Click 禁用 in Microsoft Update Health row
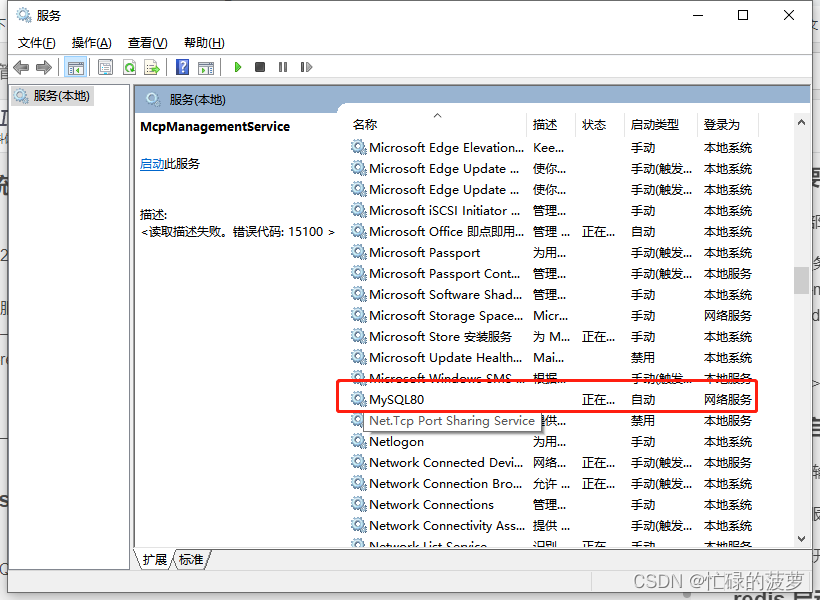The height and width of the screenshot is (600, 820). (x=643, y=357)
